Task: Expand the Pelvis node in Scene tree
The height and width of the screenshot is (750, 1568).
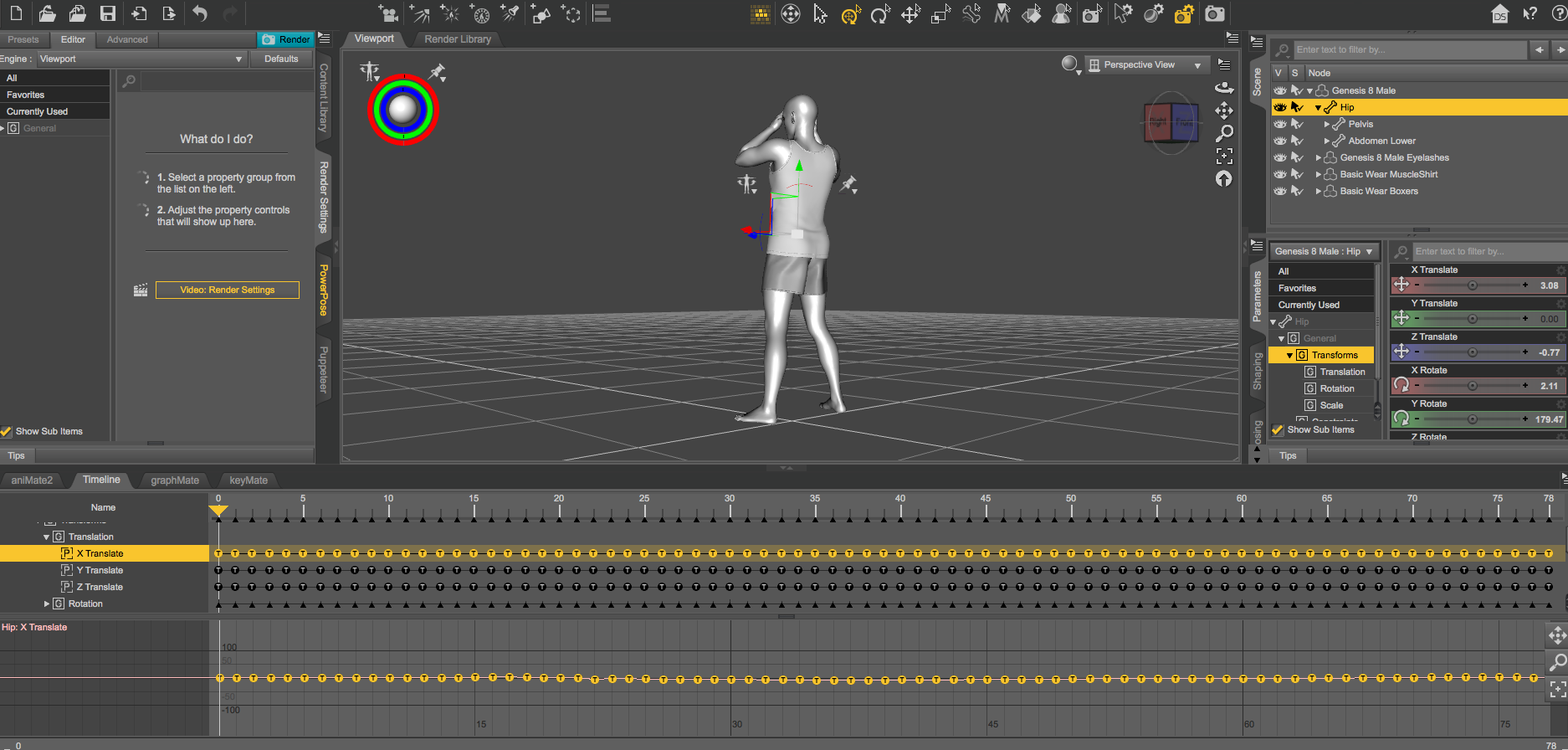Action: (x=1327, y=124)
